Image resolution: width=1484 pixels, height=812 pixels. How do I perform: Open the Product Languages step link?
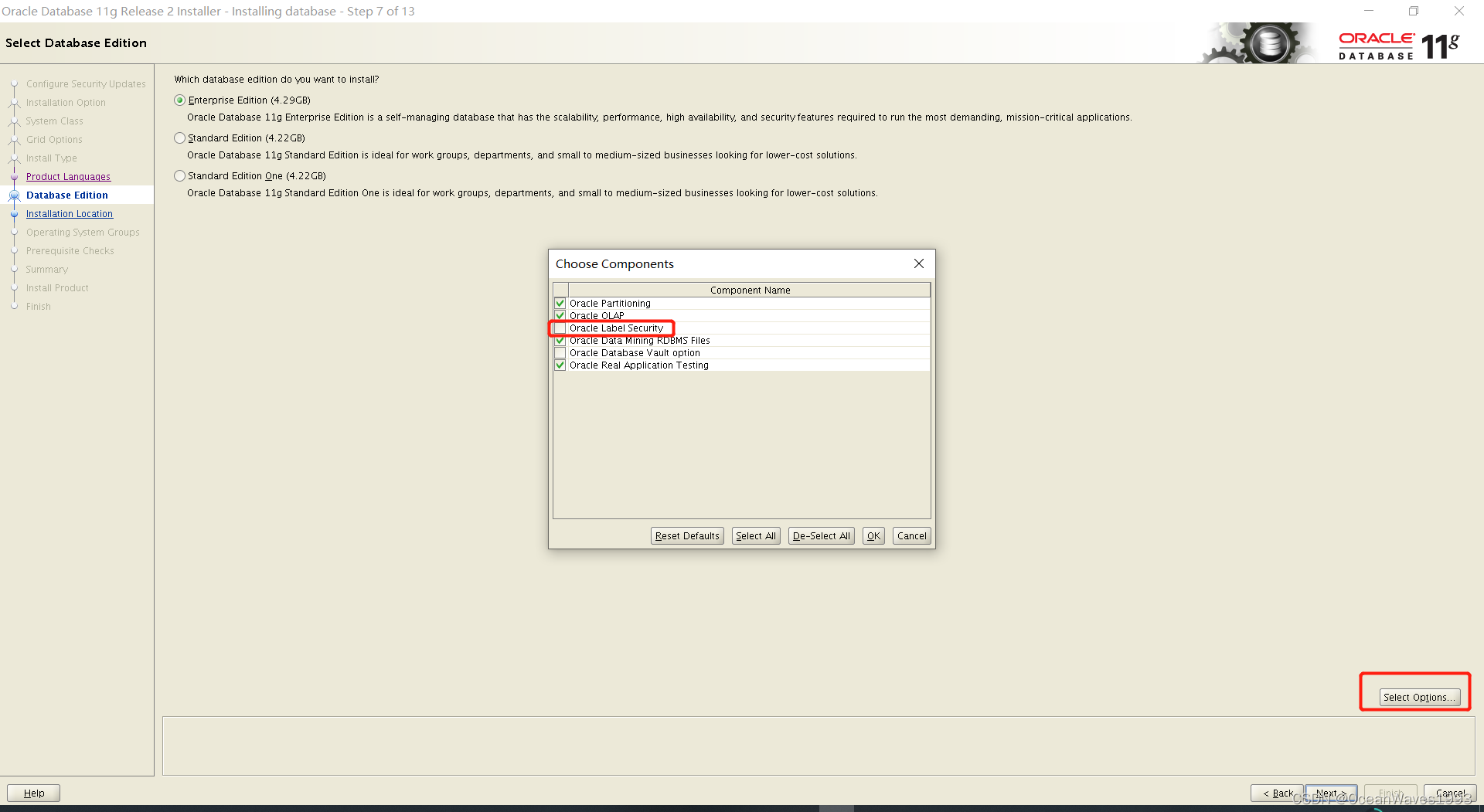(x=68, y=177)
